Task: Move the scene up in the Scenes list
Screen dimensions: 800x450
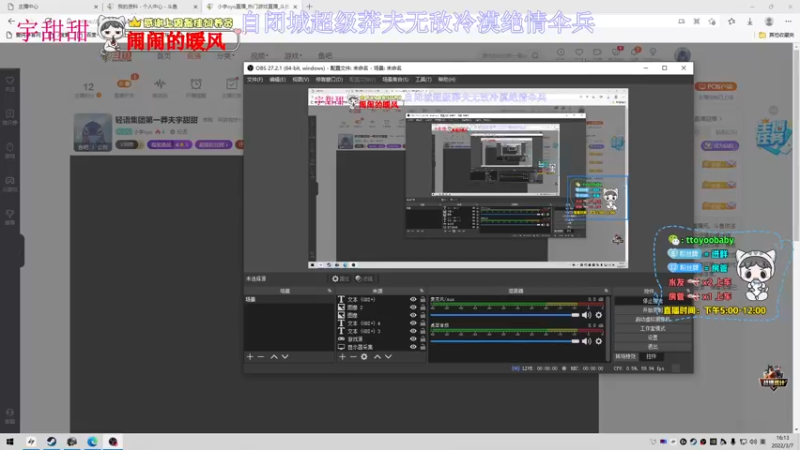Action: [274, 357]
